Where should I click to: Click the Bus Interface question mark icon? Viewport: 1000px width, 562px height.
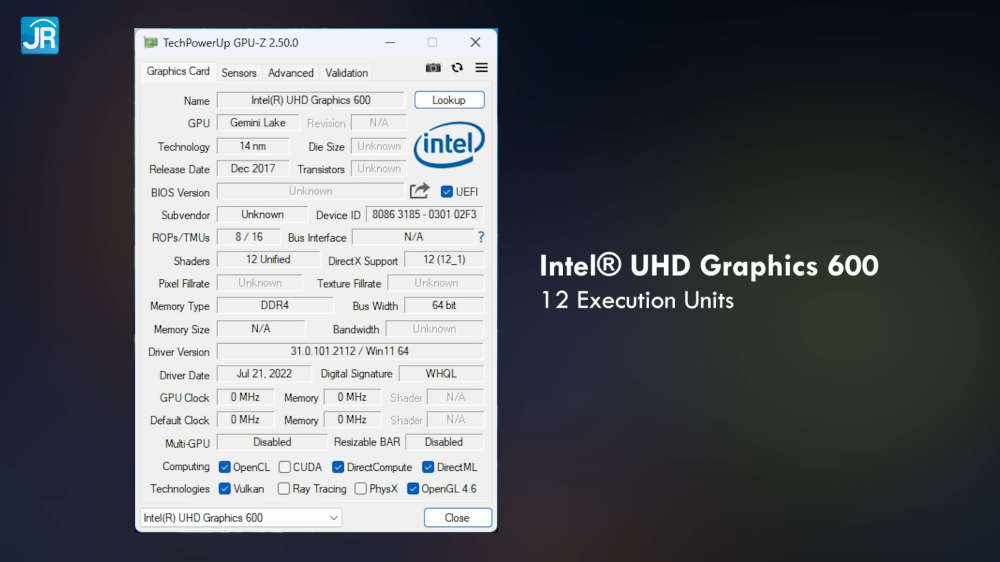pyautogui.click(x=481, y=237)
